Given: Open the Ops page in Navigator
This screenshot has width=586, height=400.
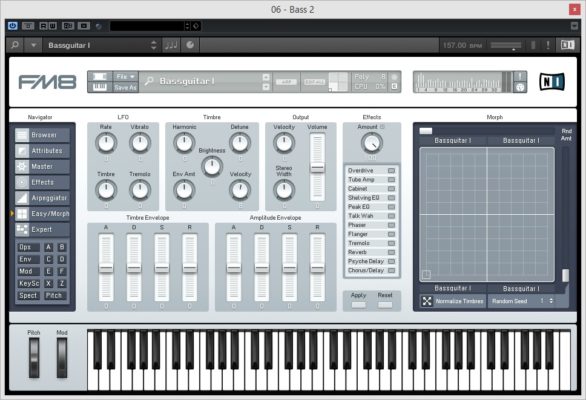Looking at the screenshot, I should point(28,247).
